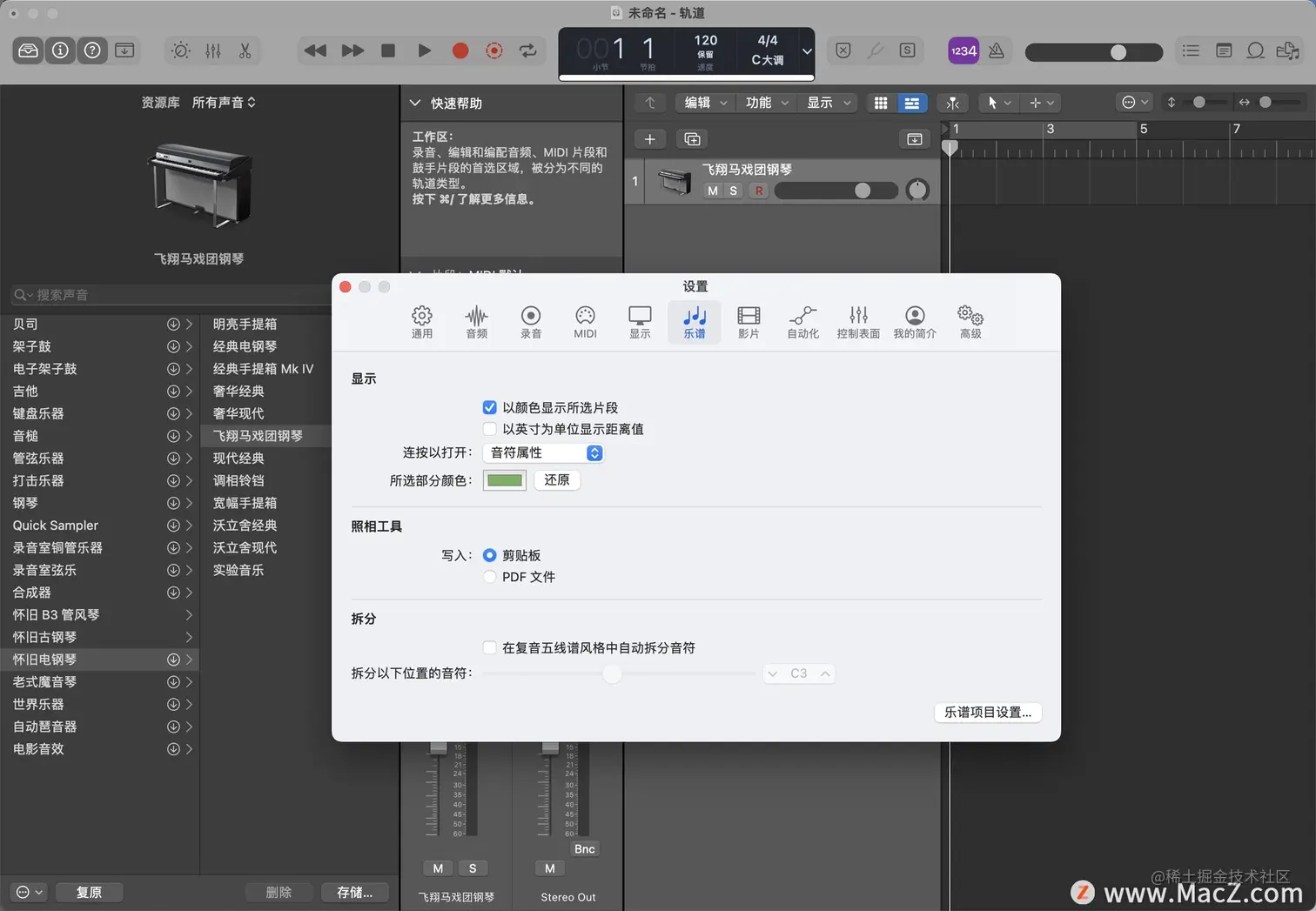Click the '所选部分颜色' green color swatch
This screenshot has width=1316, height=911.
505,480
